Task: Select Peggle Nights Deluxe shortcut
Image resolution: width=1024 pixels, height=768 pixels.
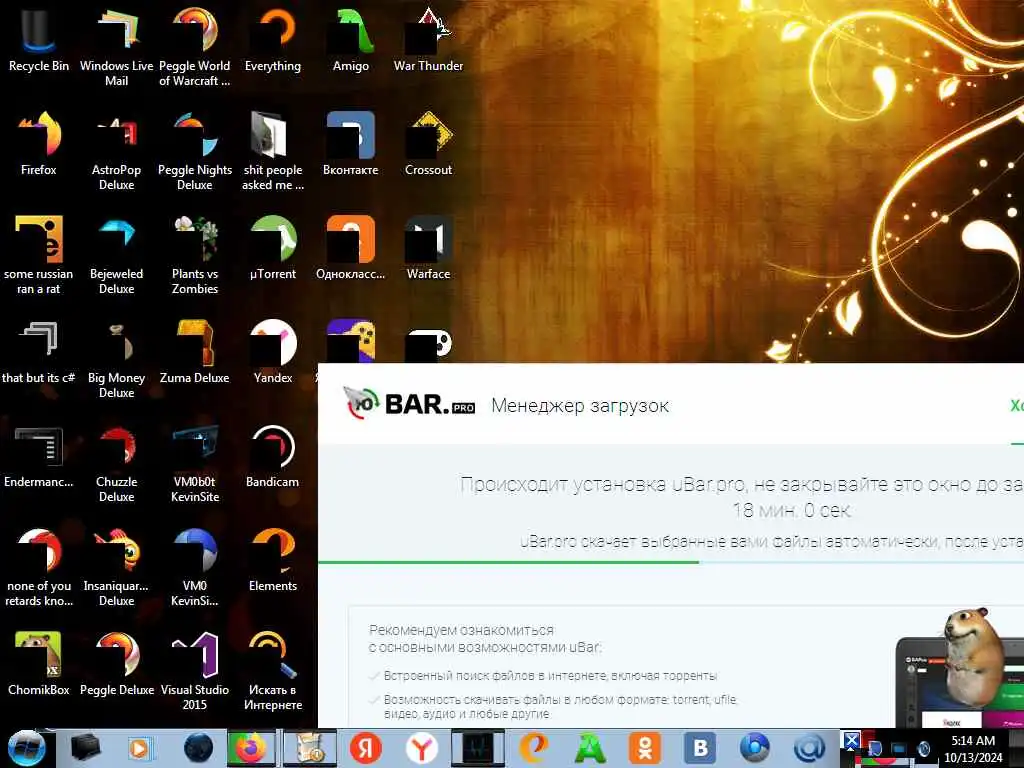Action: pyautogui.click(x=195, y=150)
